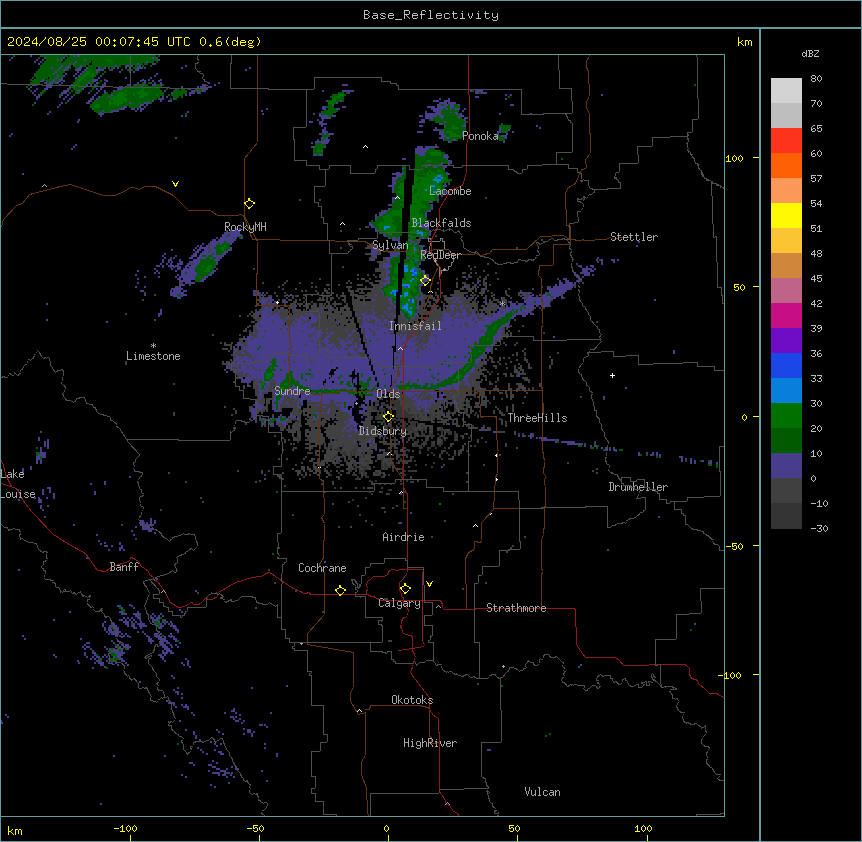
Task: Click the yellow 51-54 dBZ legend swatch
Action: pyautogui.click(x=786, y=216)
